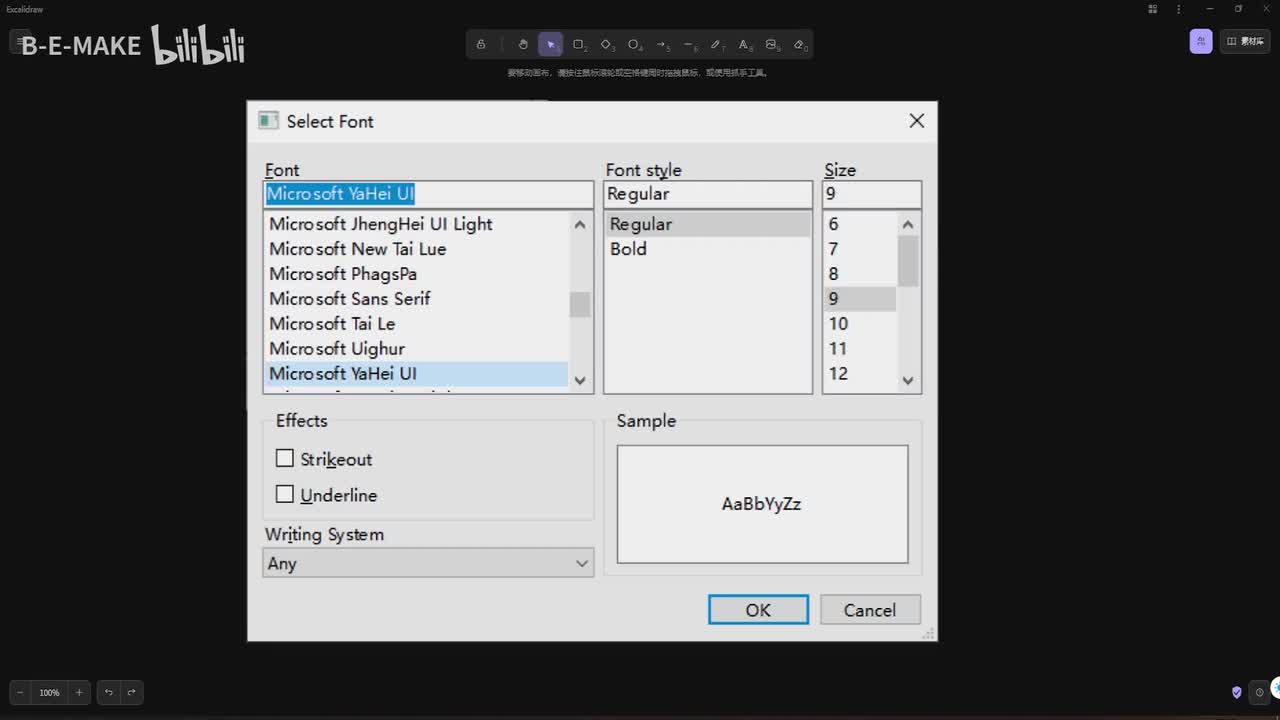The height and width of the screenshot is (720, 1280).
Task: Select size 12 in the list
Action: coord(860,374)
